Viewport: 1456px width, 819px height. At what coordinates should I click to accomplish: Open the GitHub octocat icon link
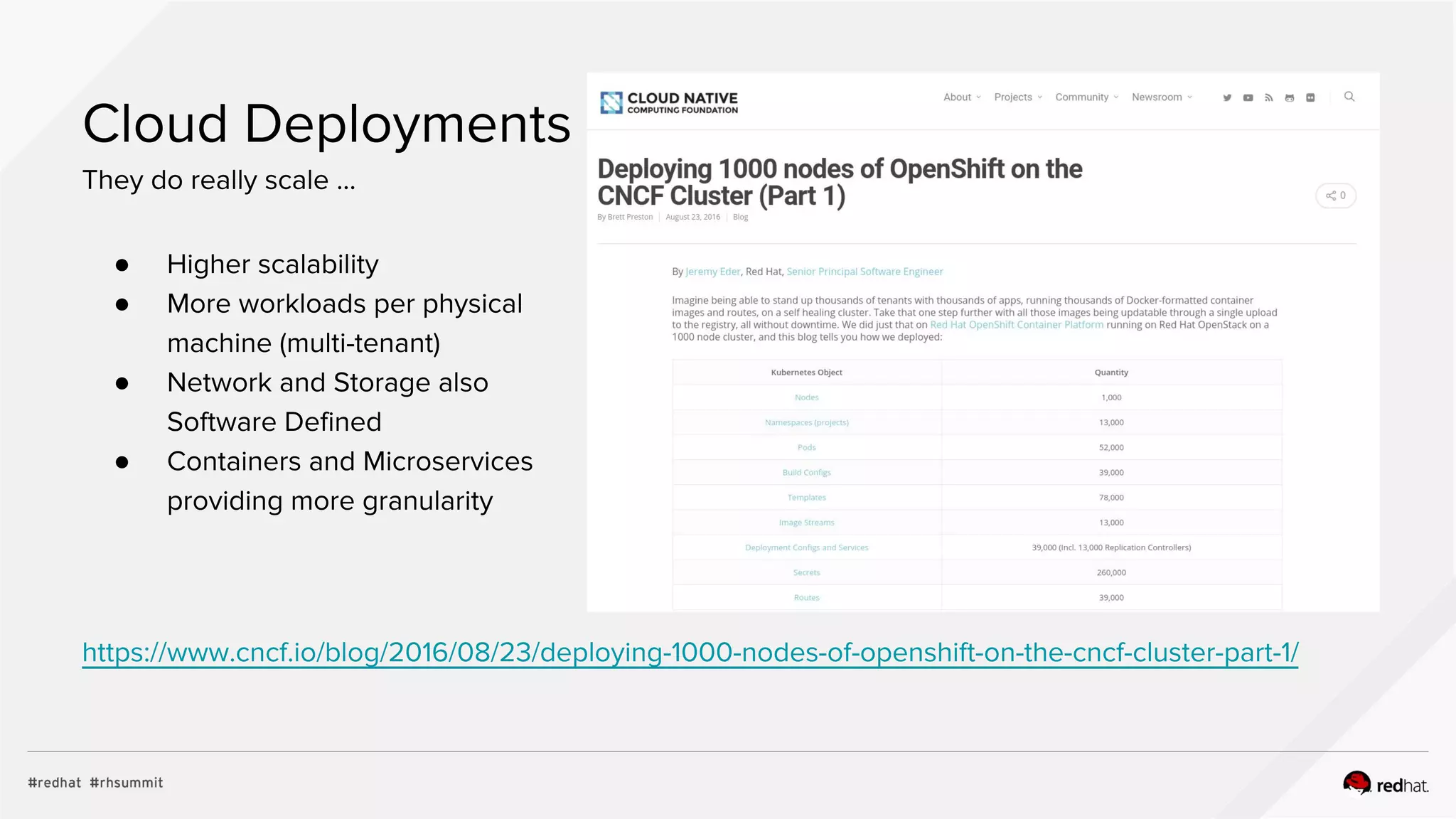click(x=1290, y=97)
